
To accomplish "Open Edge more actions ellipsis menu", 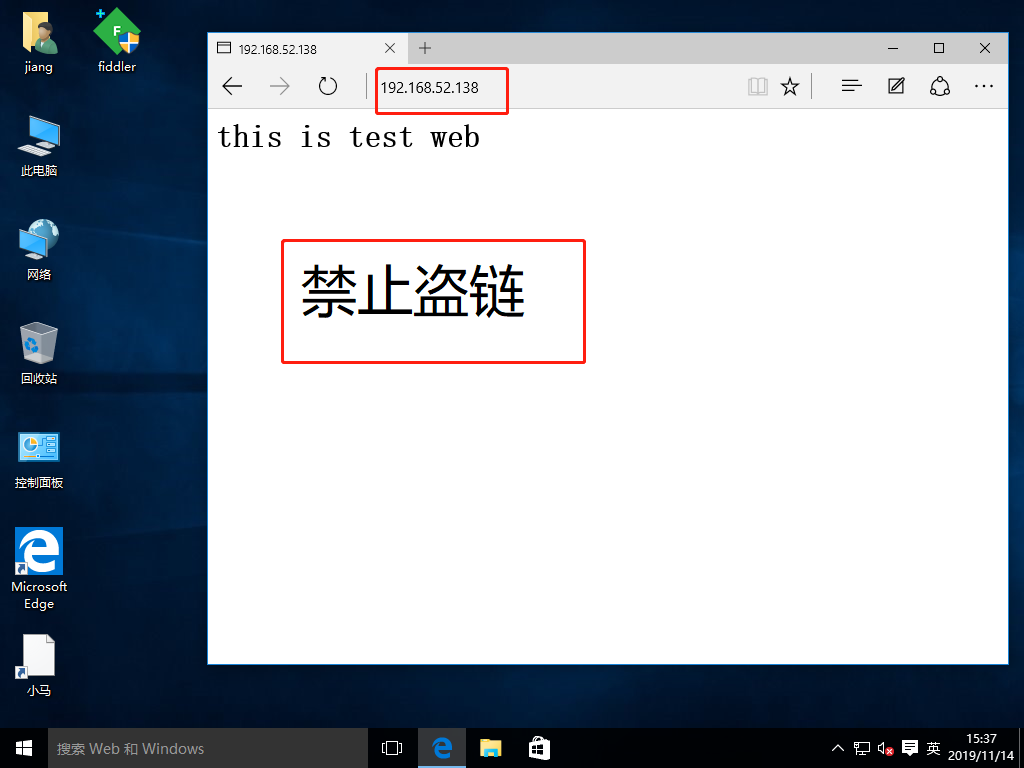I will [984, 86].
